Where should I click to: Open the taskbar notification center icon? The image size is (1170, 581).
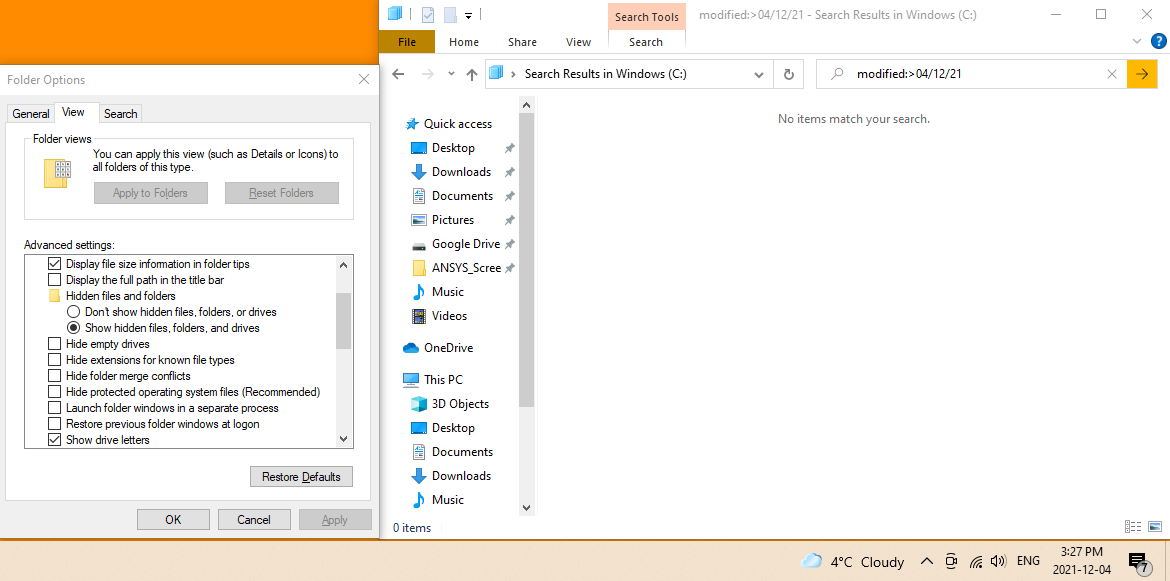[x=1138, y=562]
